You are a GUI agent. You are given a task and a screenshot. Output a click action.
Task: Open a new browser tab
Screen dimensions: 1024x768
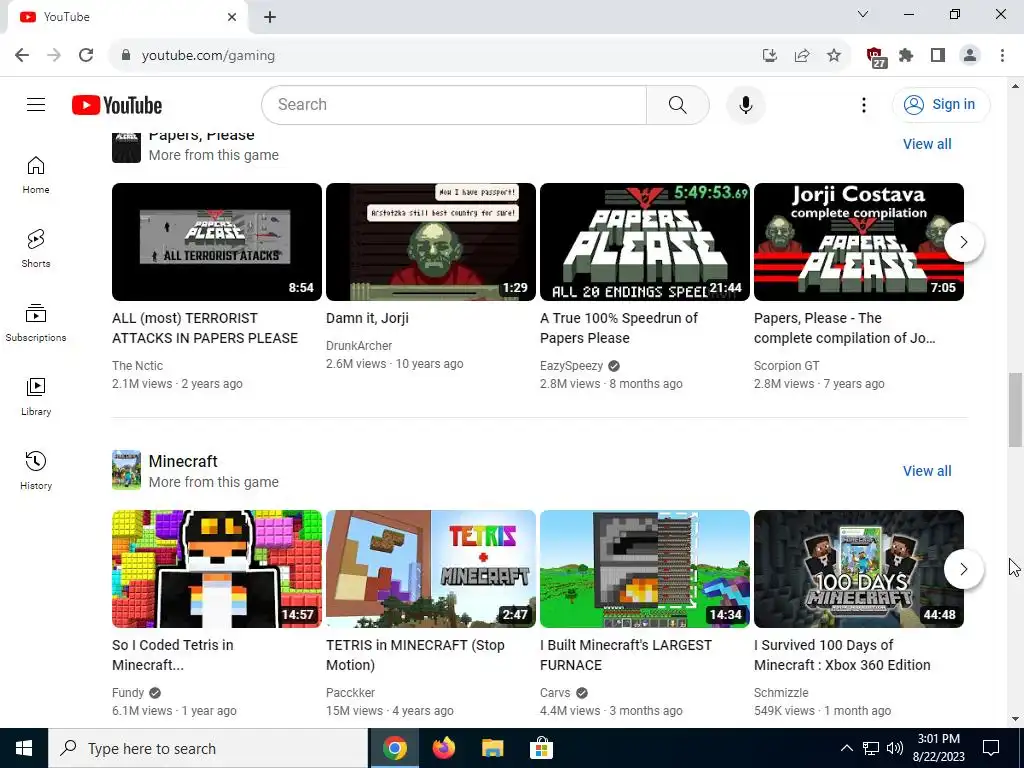[x=270, y=17]
